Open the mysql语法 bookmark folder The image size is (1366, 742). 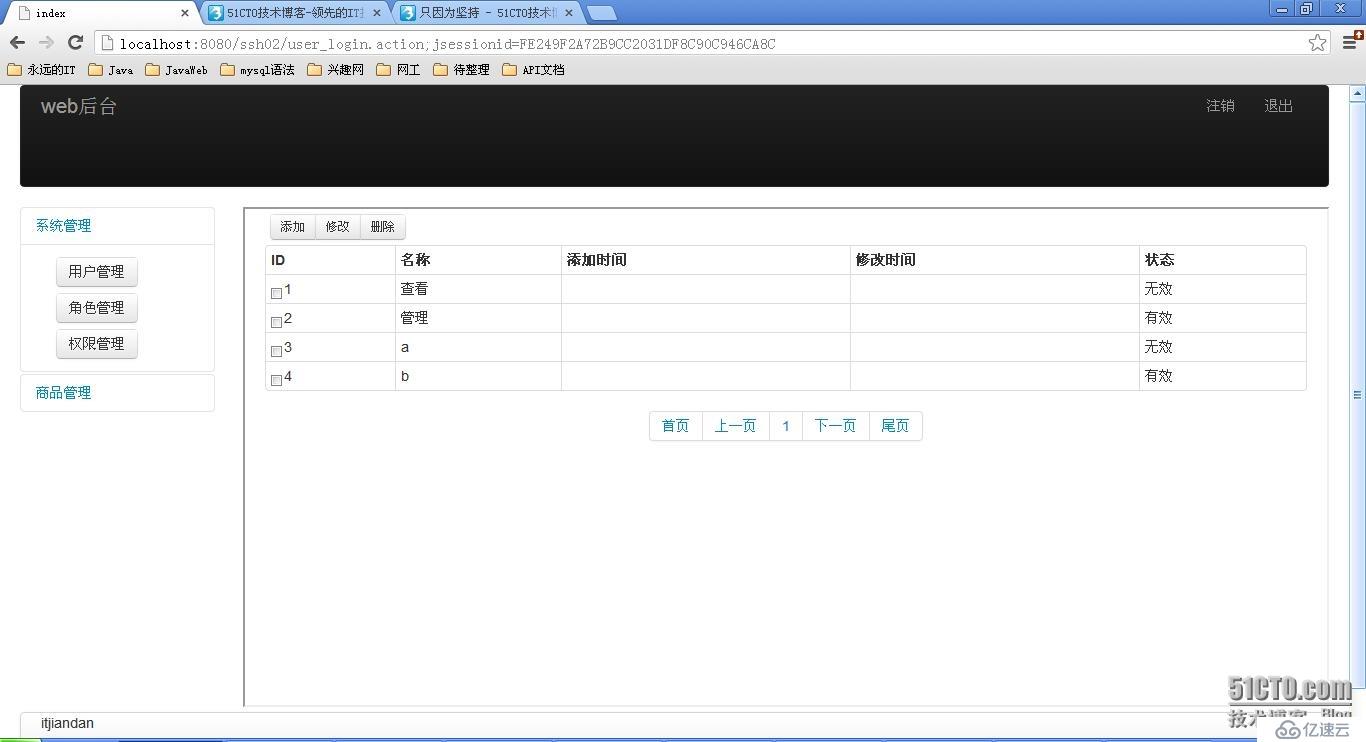[257, 70]
